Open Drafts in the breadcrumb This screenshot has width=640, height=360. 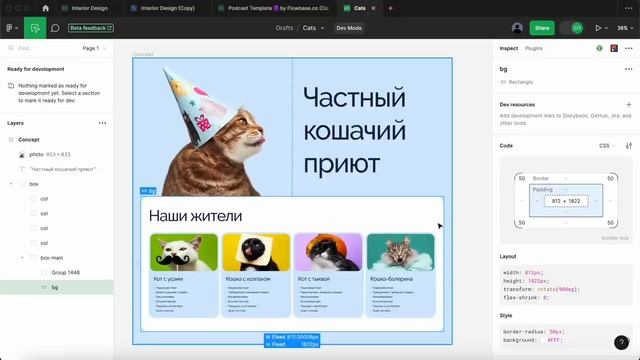tap(284, 28)
